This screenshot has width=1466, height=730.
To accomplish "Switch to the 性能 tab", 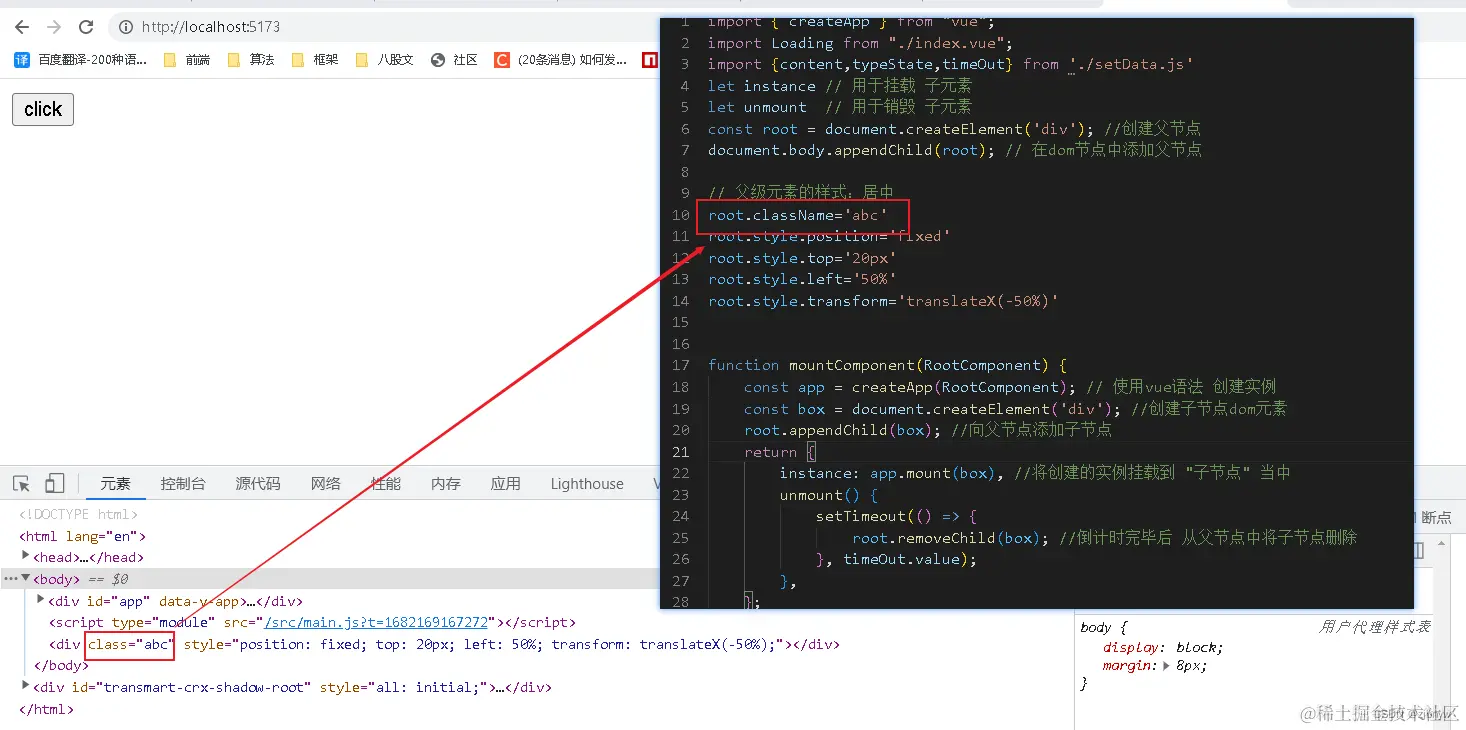I will (386, 484).
